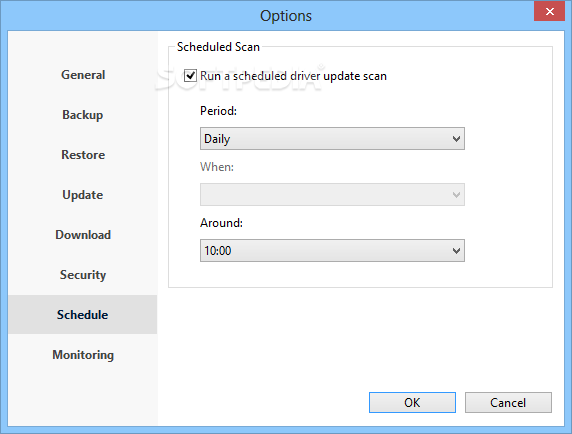Click the Cancel button
The height and width of the screenshot is (434, 572).
tap(508, 403)
